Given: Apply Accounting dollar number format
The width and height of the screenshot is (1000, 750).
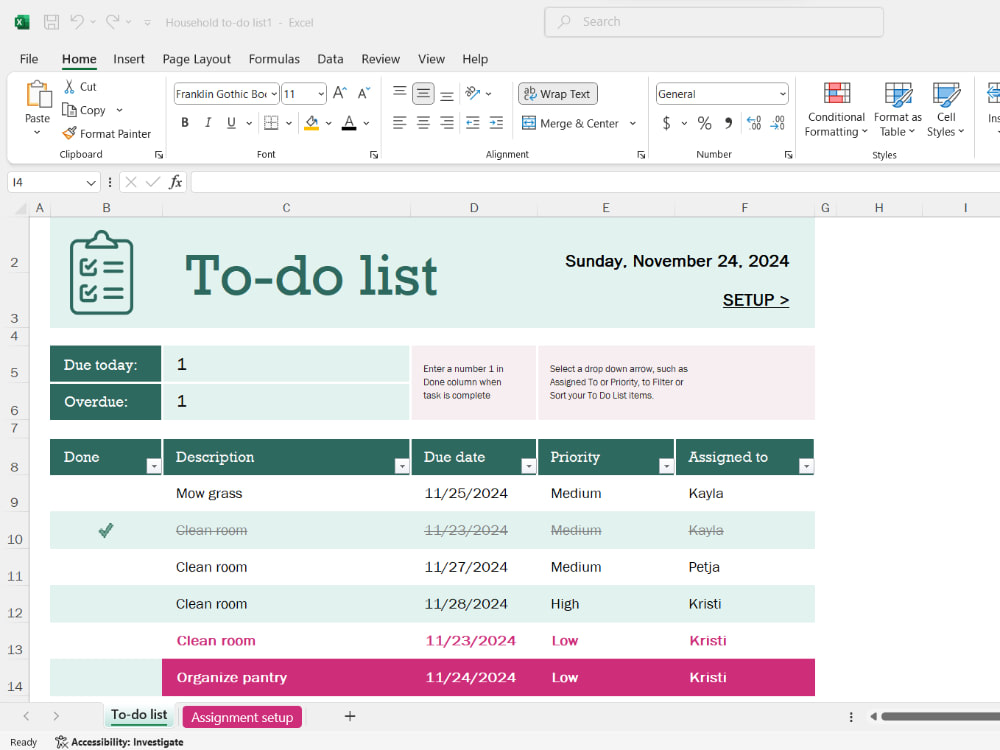Looking at the screenshot, I should pyautogui.click(x=666, y=122).
